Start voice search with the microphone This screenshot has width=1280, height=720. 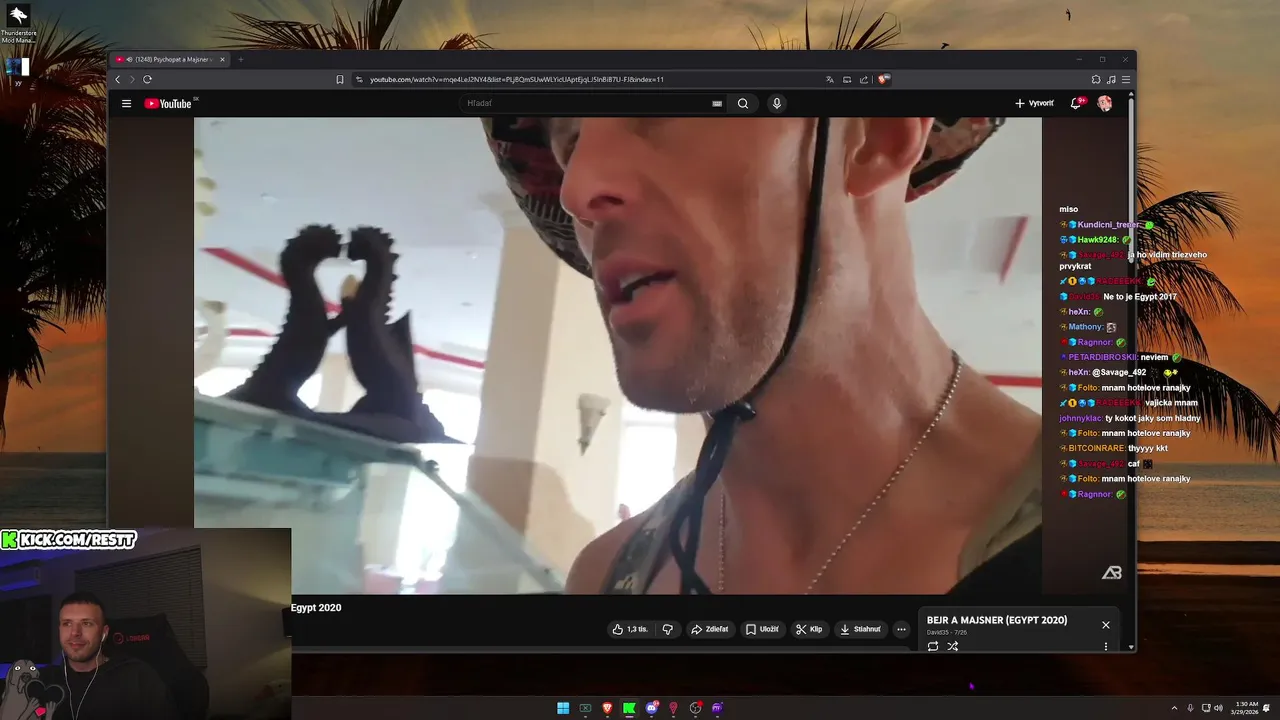point(776,103)
